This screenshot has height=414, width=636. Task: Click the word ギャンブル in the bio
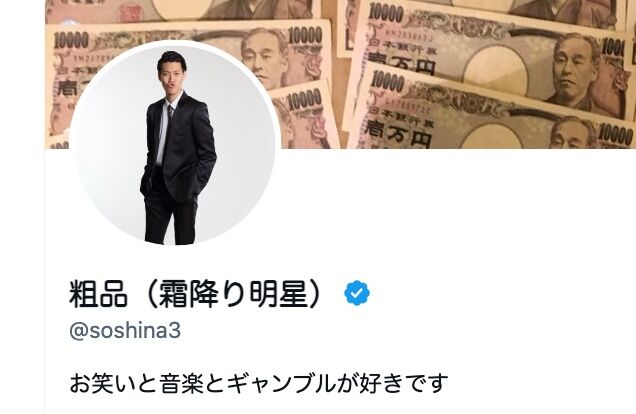click(281, 383)
